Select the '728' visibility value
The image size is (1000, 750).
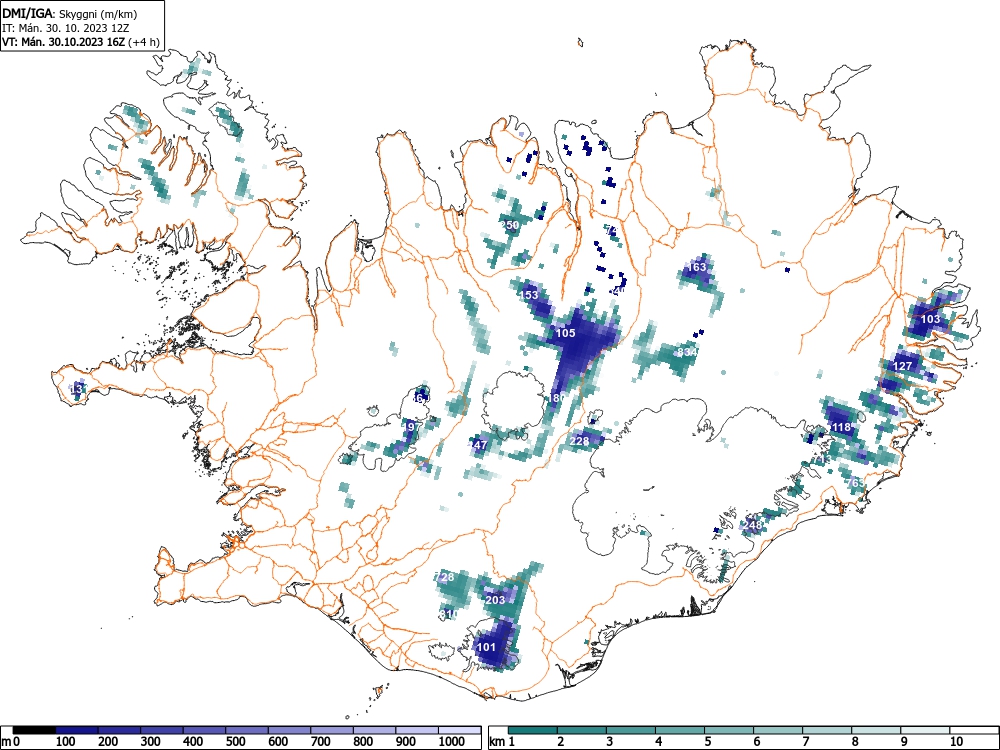coord(445,577)
